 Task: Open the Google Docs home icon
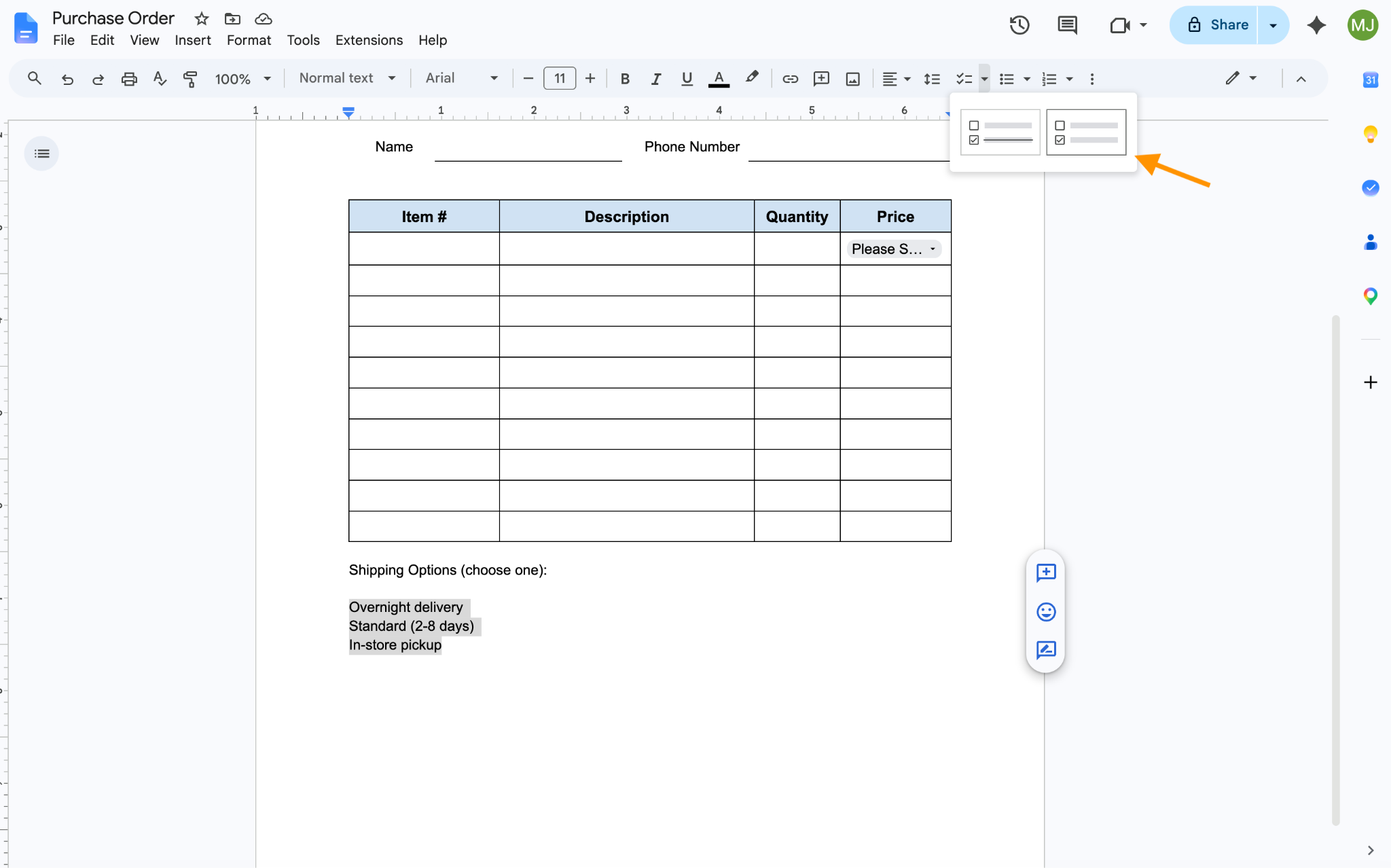click(x=26, y=29)
